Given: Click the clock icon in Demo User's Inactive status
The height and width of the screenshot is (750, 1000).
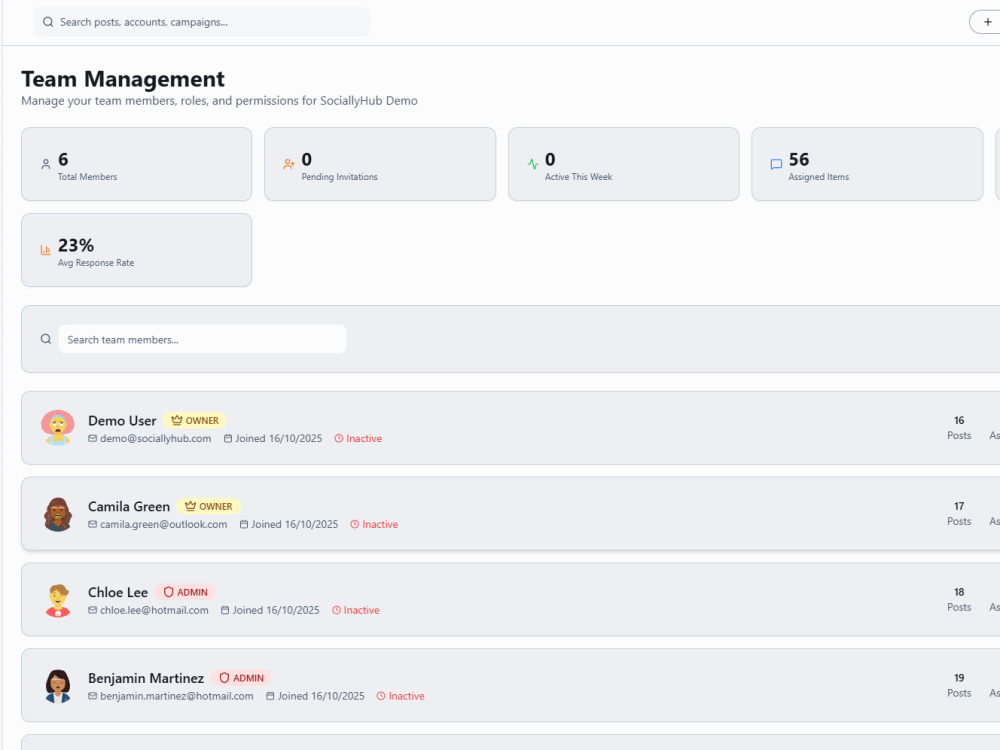Looking at the screenshot, I should tap(339, 439).
